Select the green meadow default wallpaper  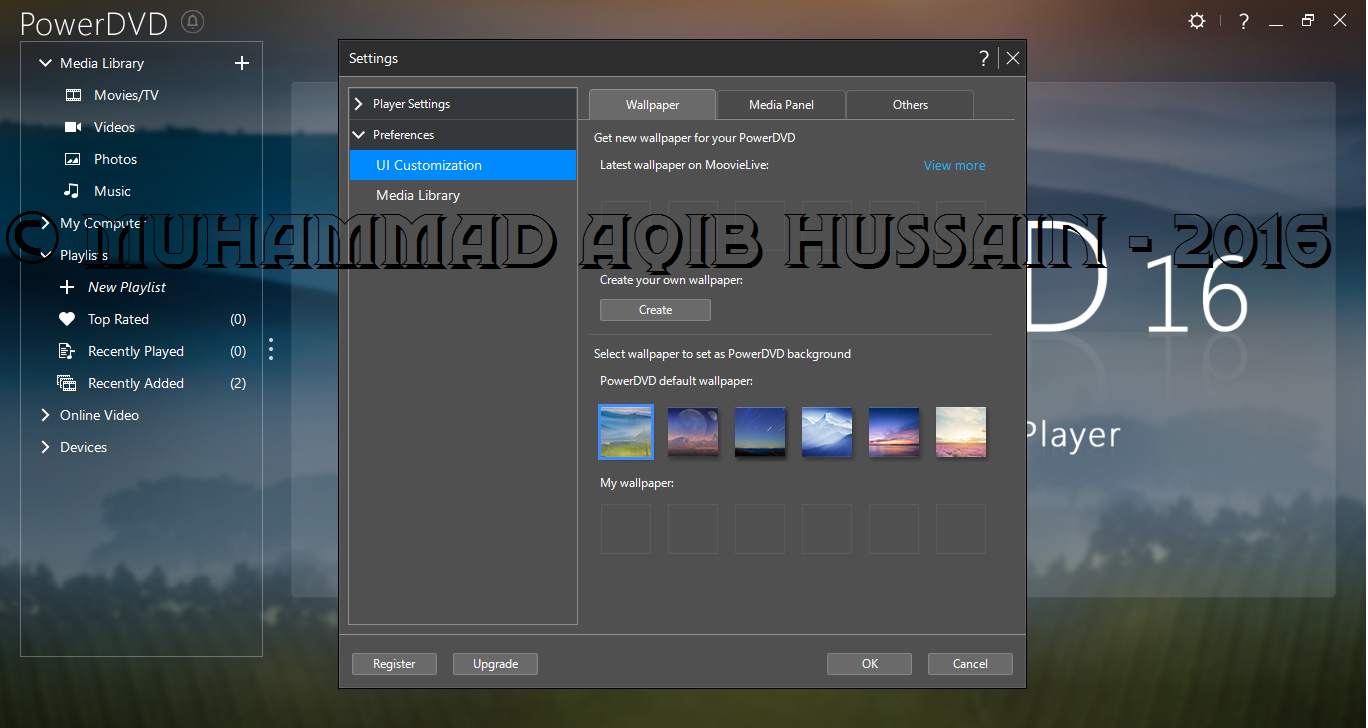pos(626,432)
